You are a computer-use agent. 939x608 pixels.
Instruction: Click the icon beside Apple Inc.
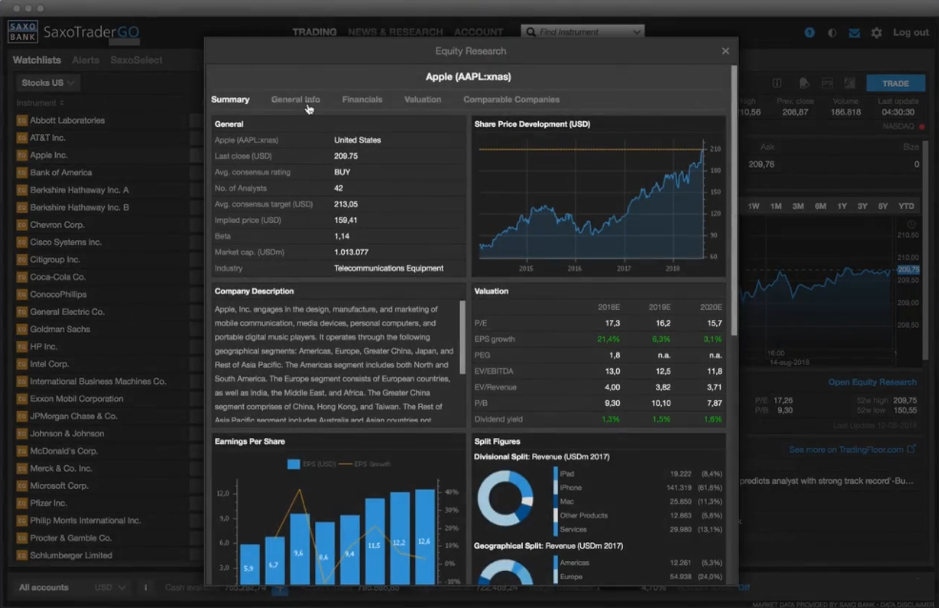pyautogui.click(x=22, y=155)
